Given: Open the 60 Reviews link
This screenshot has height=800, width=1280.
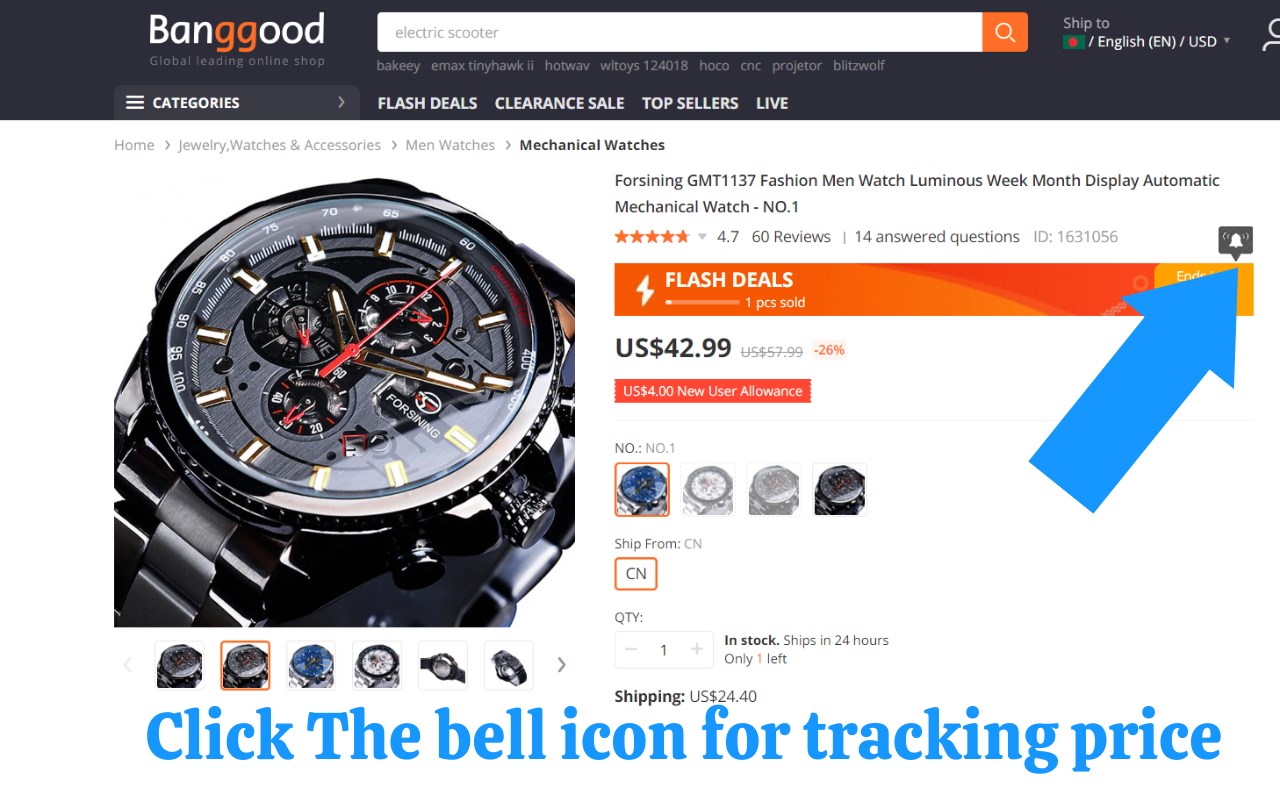Looking at the screenshot, I should point(791,237).
